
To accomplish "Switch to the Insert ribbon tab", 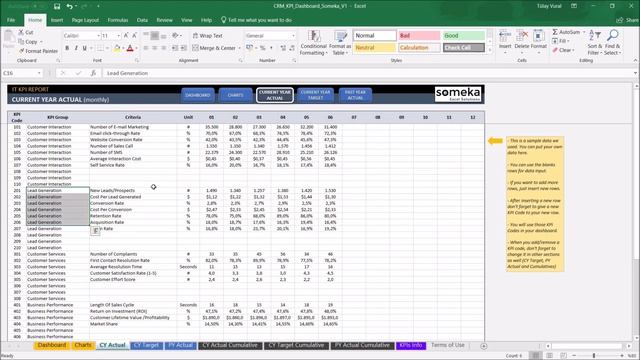I will click(57, 20).
